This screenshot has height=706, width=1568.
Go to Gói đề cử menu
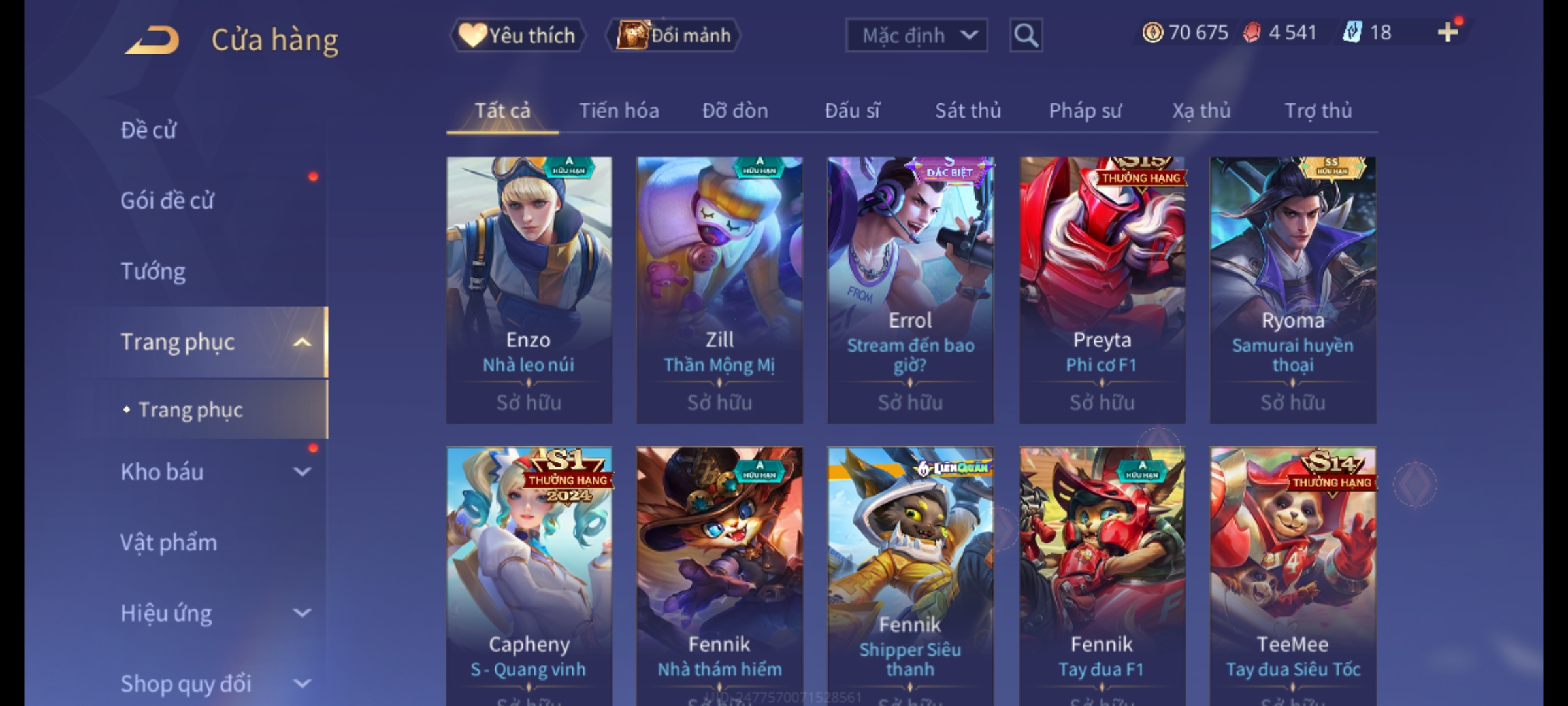tap(167, 200)
